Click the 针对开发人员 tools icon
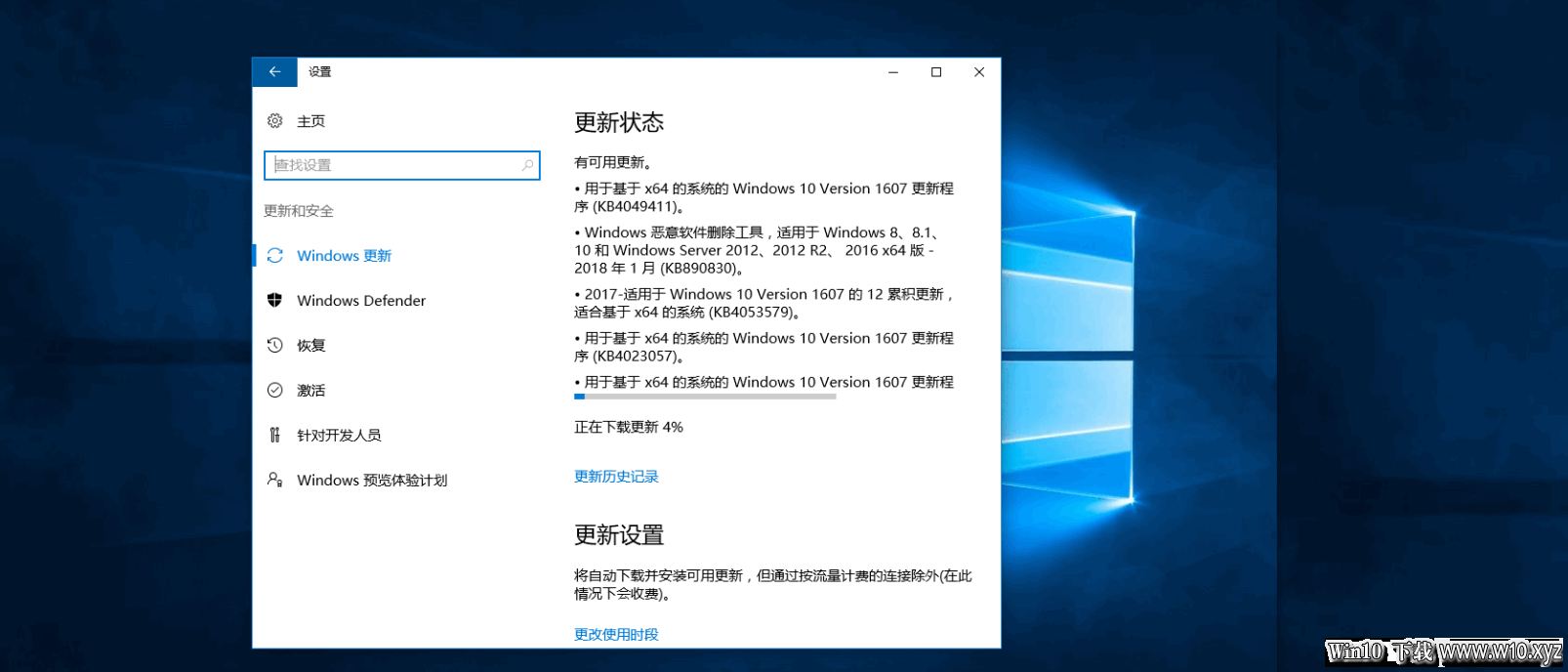Screen dimensions: 1568x672 click(x=275, y=435)
